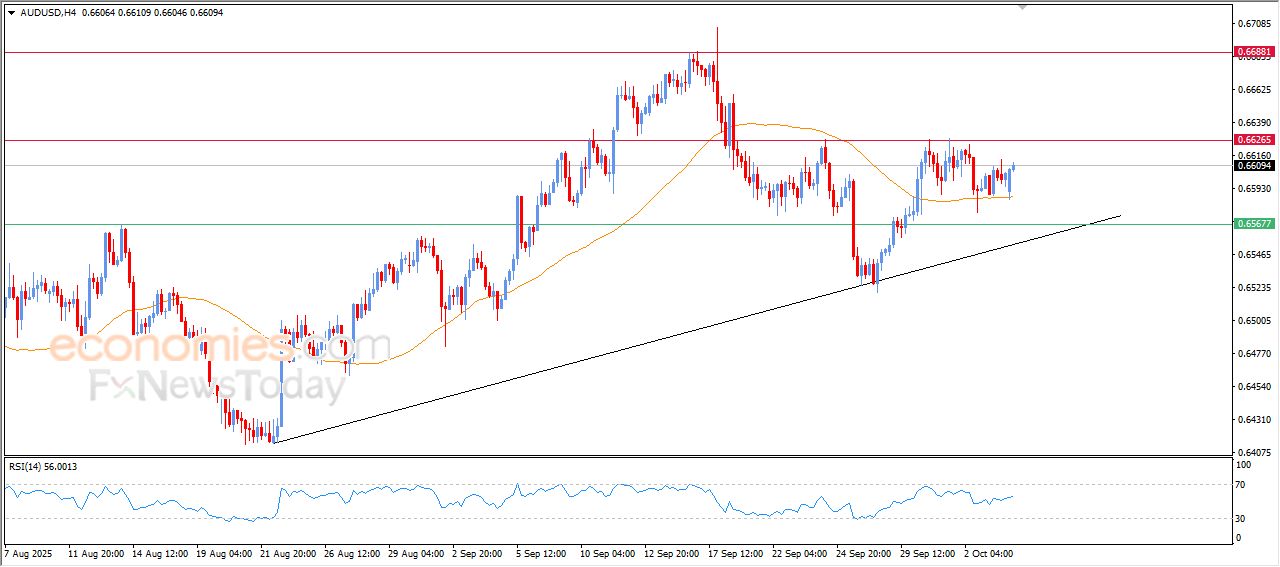Click the 7 Aug 2025 date label
1280x567 pixels.
point(31,552)
